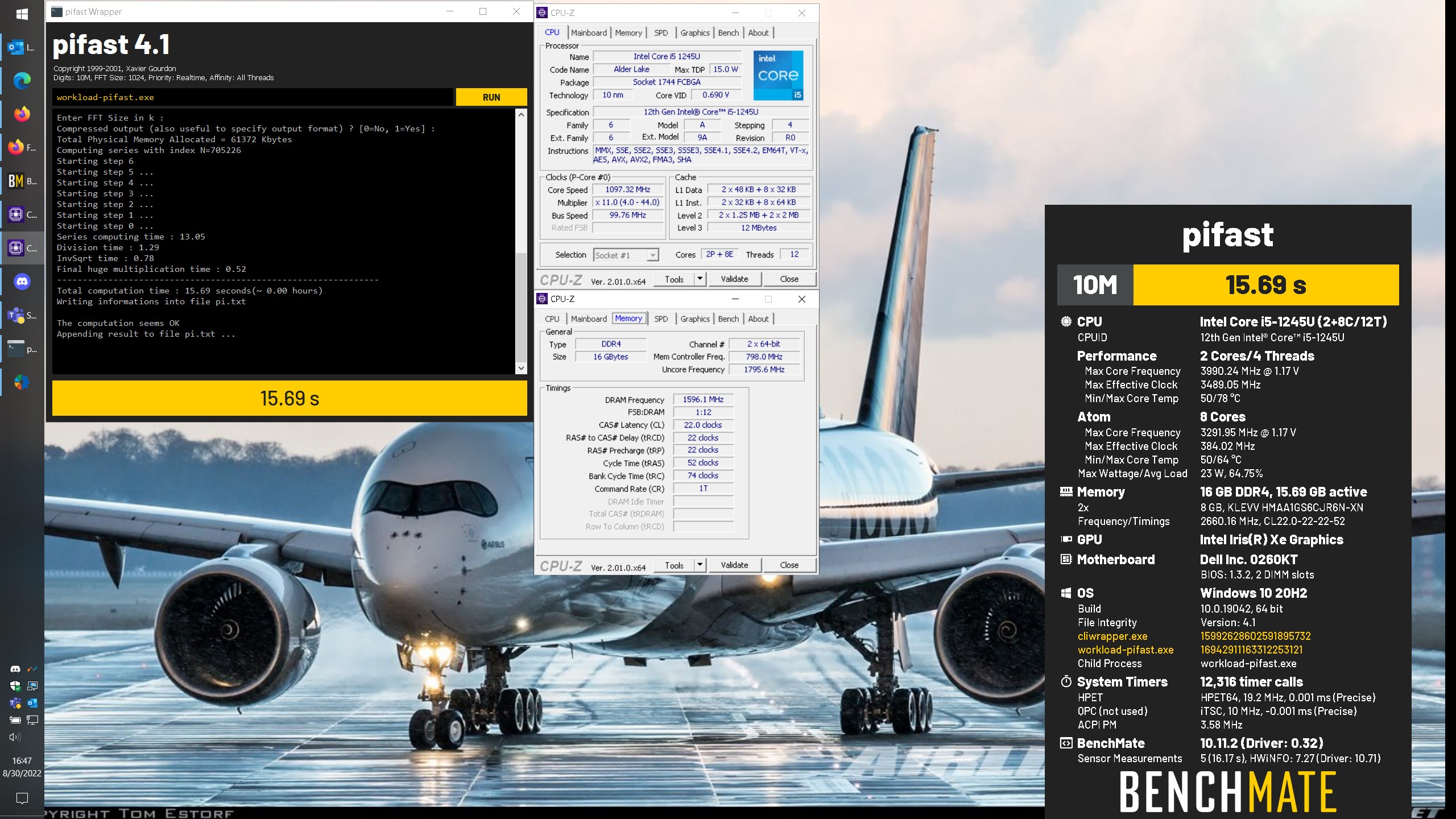This screenshot has width=1456, height=819.
Task: Click 10M score banner in BenchMate panel
Action: coord(1228,285)
